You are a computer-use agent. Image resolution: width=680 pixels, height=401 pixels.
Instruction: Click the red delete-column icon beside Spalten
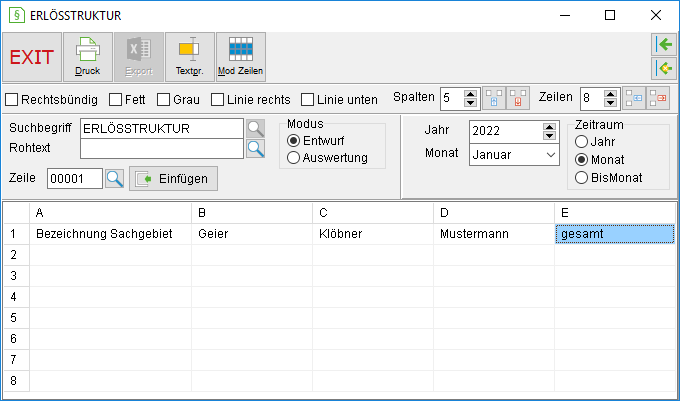[518, 98]
